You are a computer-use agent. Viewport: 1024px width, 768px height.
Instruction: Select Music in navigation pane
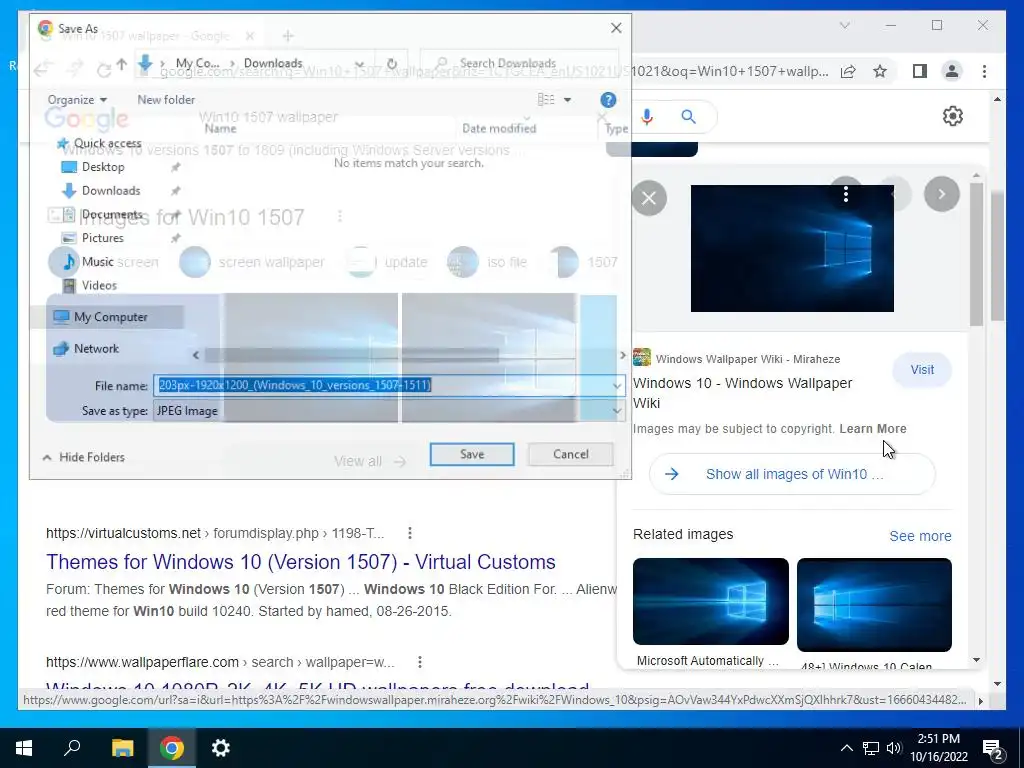tap(88, 262)
